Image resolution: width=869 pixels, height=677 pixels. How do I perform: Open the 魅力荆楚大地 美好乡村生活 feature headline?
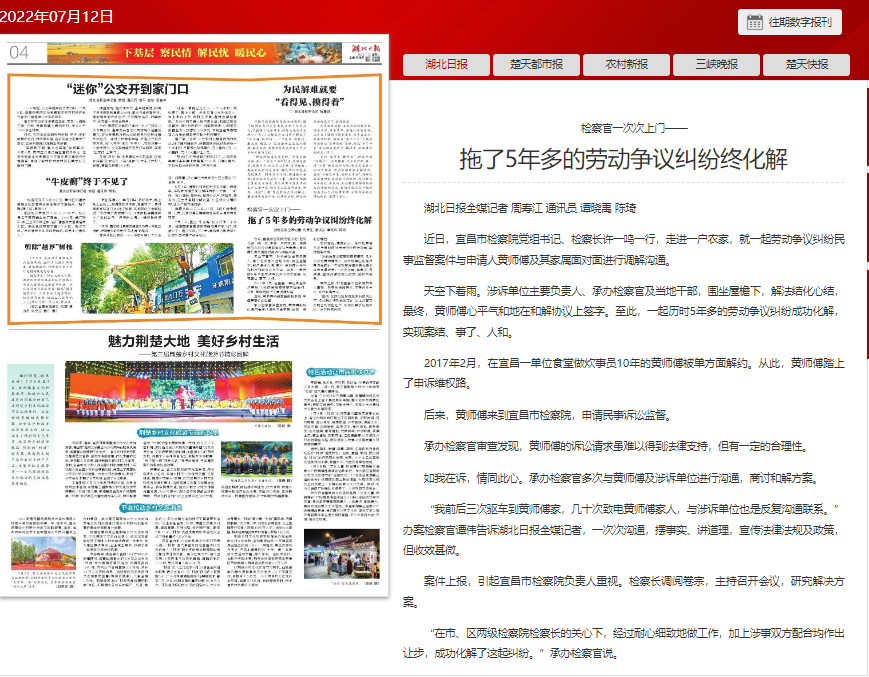click(x=193, y=341)
